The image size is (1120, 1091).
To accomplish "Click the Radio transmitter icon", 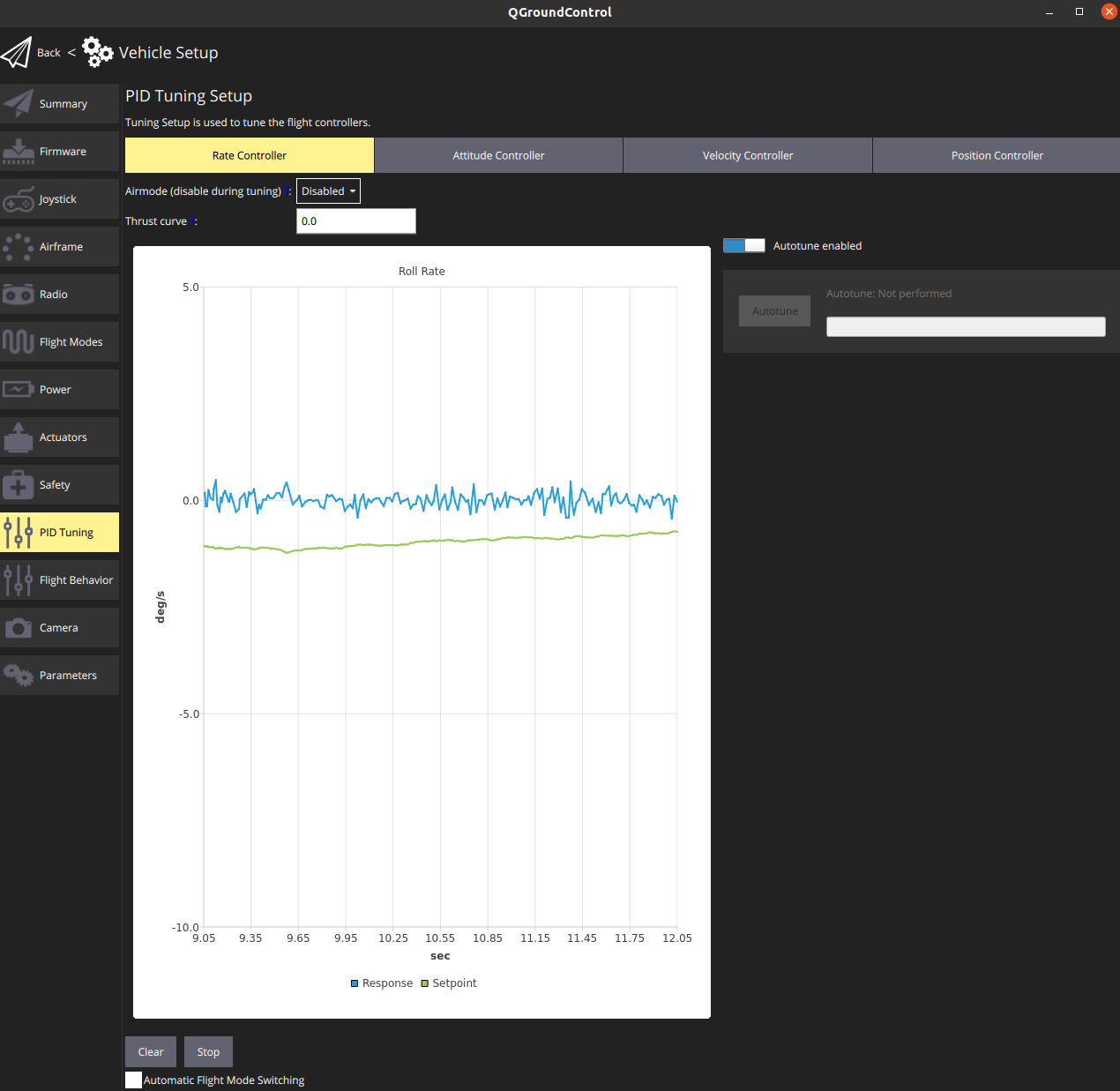I will tap(18, 294).
